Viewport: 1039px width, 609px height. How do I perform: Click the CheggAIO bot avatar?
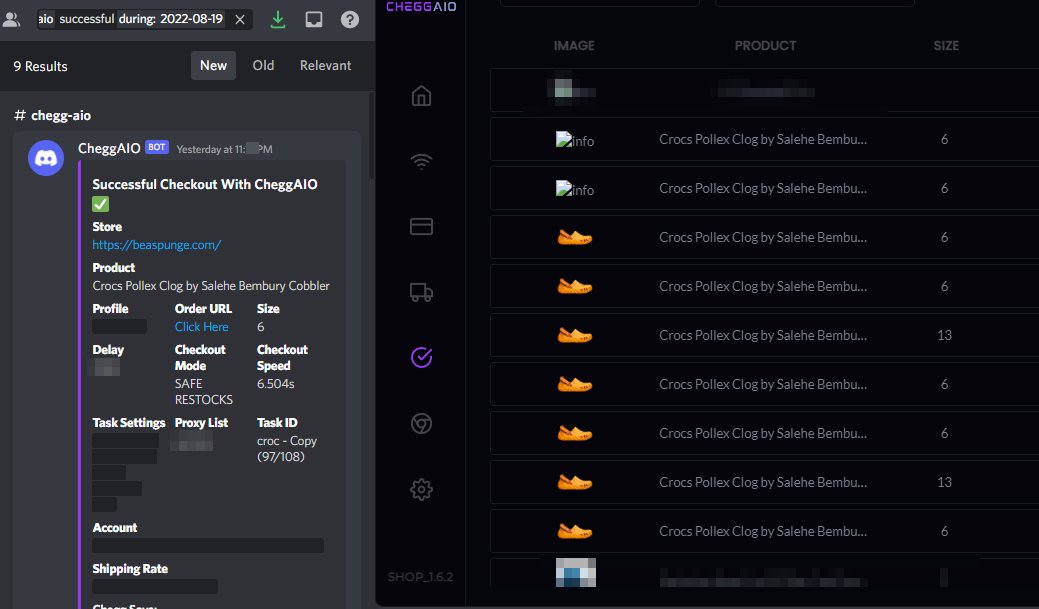(x=46, y=158)
